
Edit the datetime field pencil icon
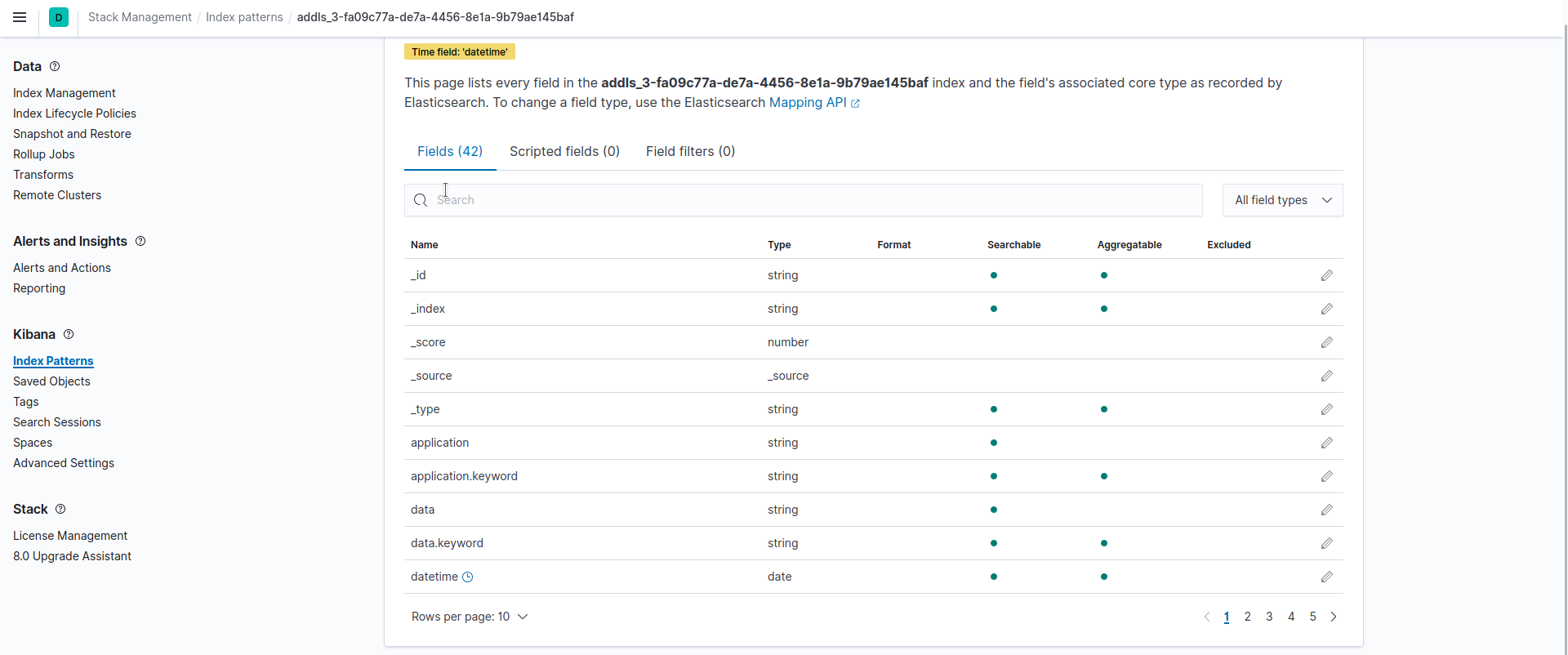coord(1326,577)
